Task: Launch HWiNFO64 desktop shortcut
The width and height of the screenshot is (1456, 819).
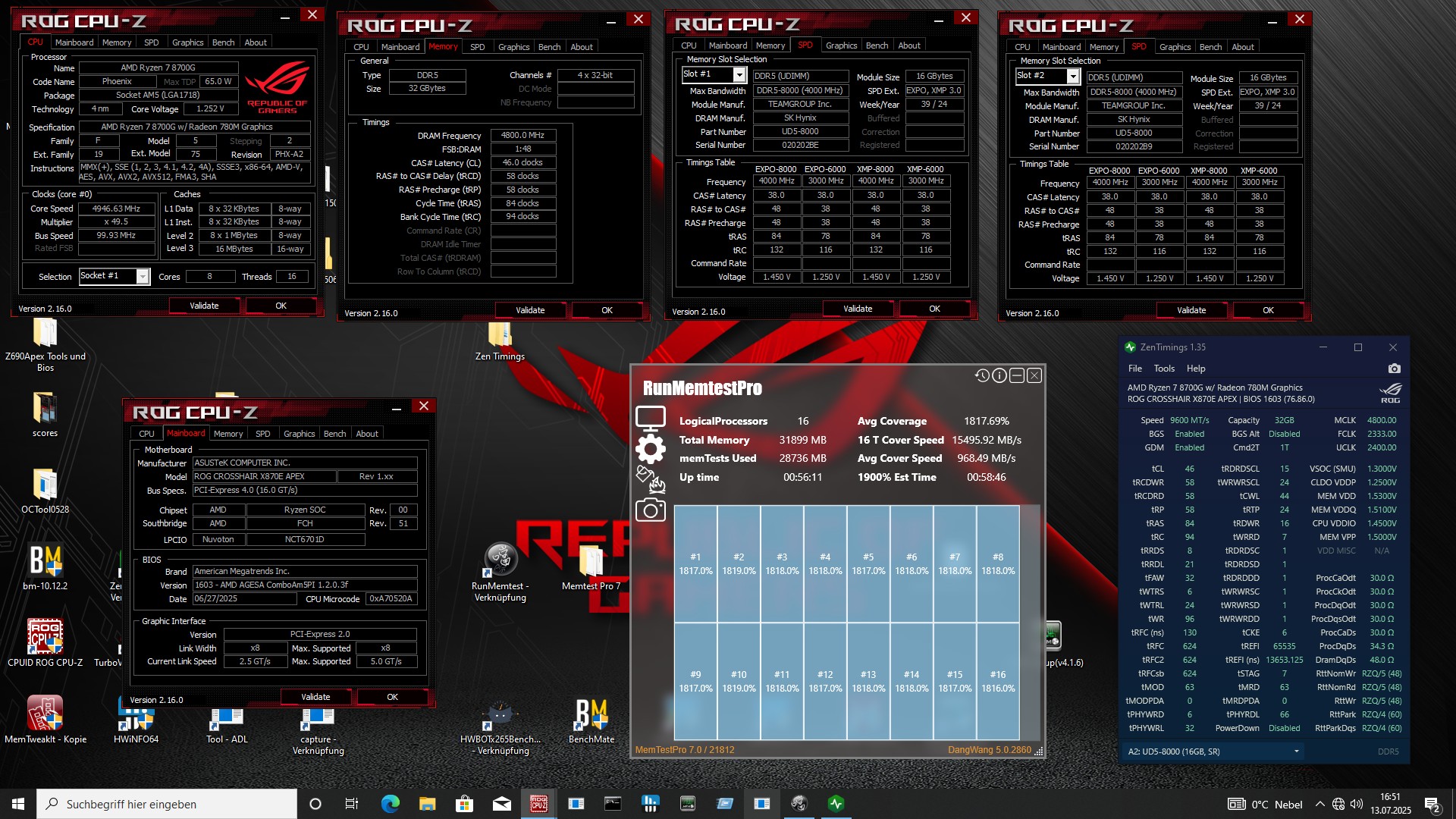Action: [136, 719]
